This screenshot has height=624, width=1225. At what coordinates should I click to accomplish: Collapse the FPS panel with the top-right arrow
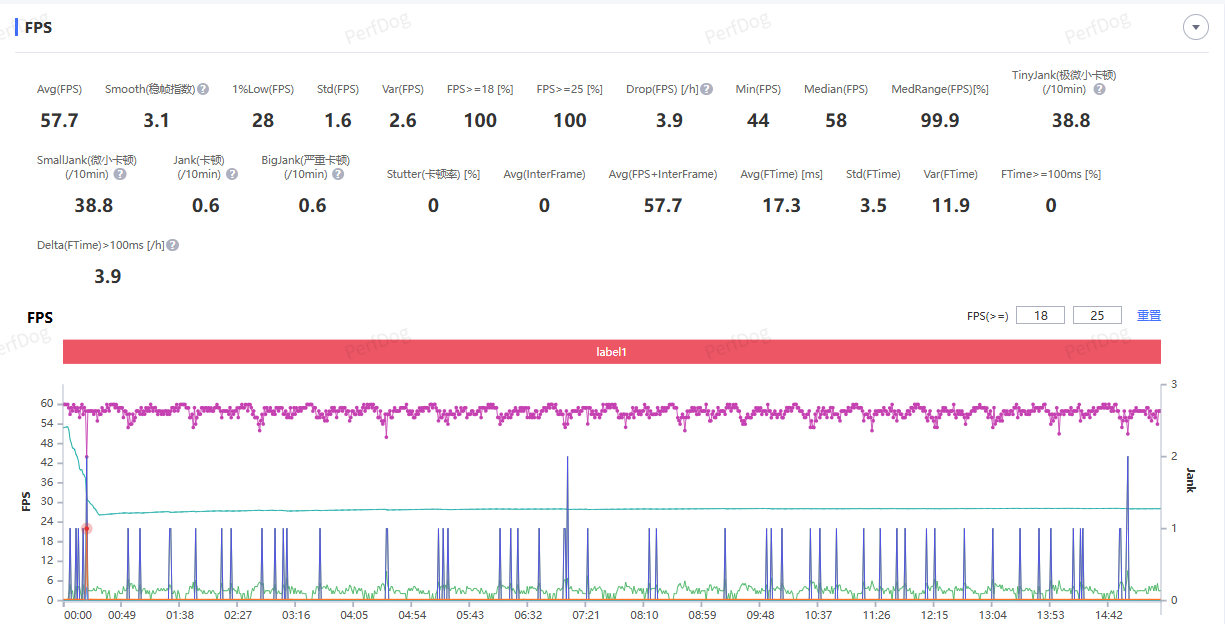coord(1195,27)
